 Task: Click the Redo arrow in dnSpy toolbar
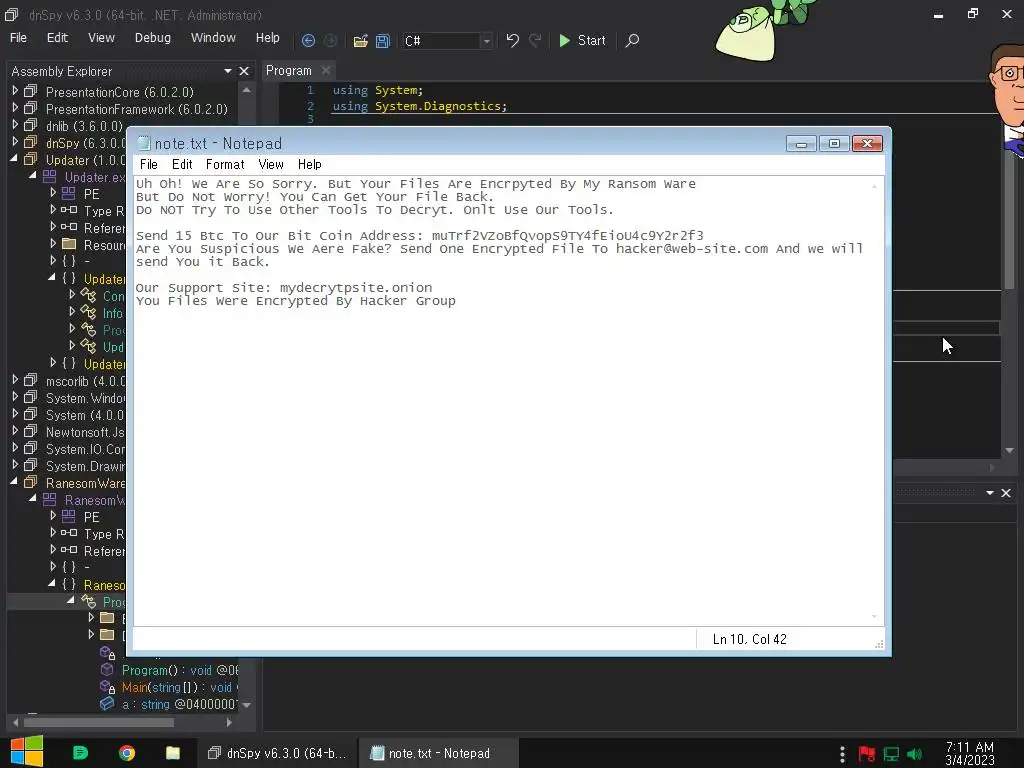point(535,40)
